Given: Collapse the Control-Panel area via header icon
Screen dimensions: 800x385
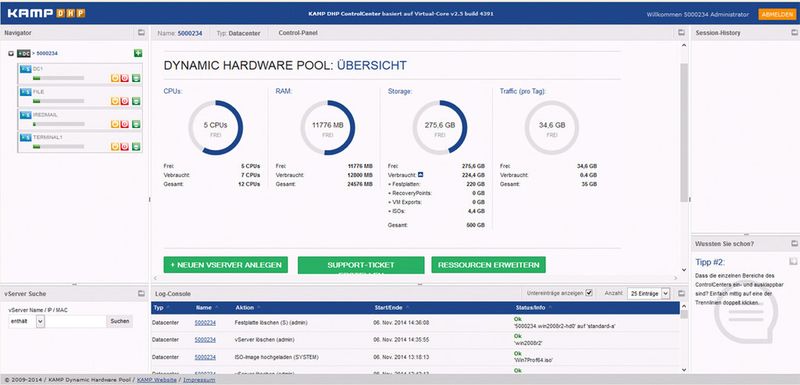Looking at the screenshot, I should (x=681, y=33).
